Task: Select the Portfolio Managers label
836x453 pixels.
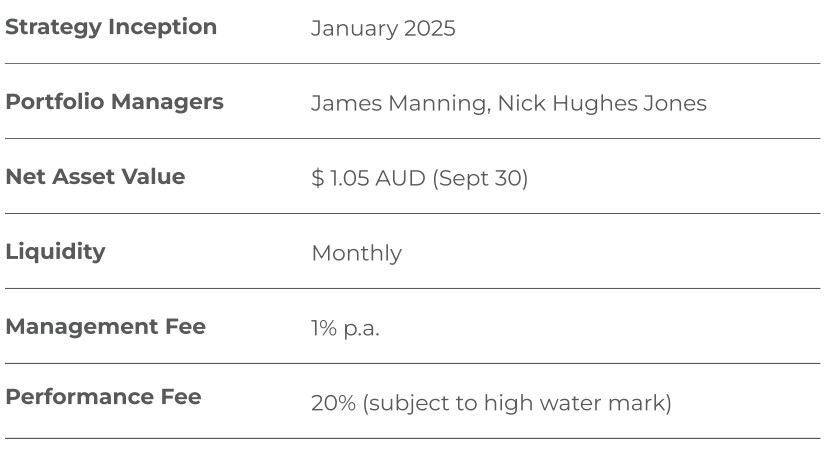Action: [x=114, y=102]
